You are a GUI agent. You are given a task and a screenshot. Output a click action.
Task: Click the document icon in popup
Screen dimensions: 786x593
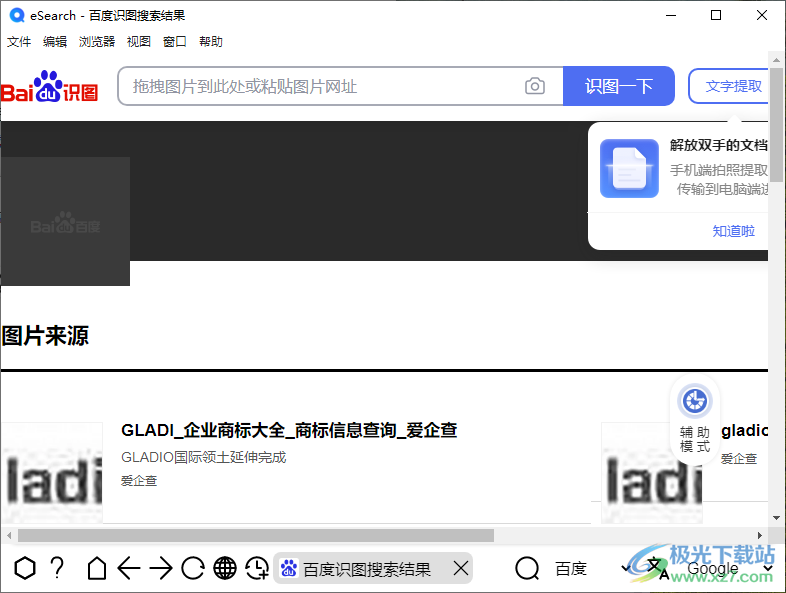coord(629,168)
